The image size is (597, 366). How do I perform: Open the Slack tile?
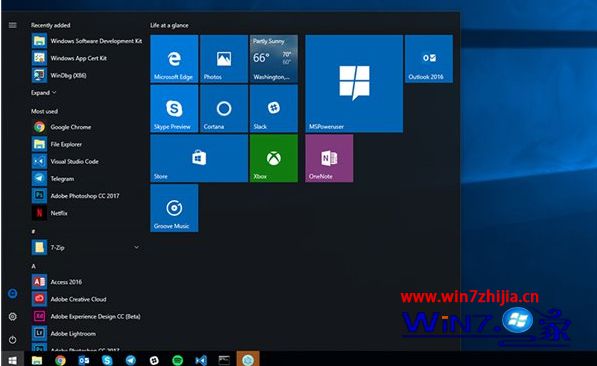[274, 109]
